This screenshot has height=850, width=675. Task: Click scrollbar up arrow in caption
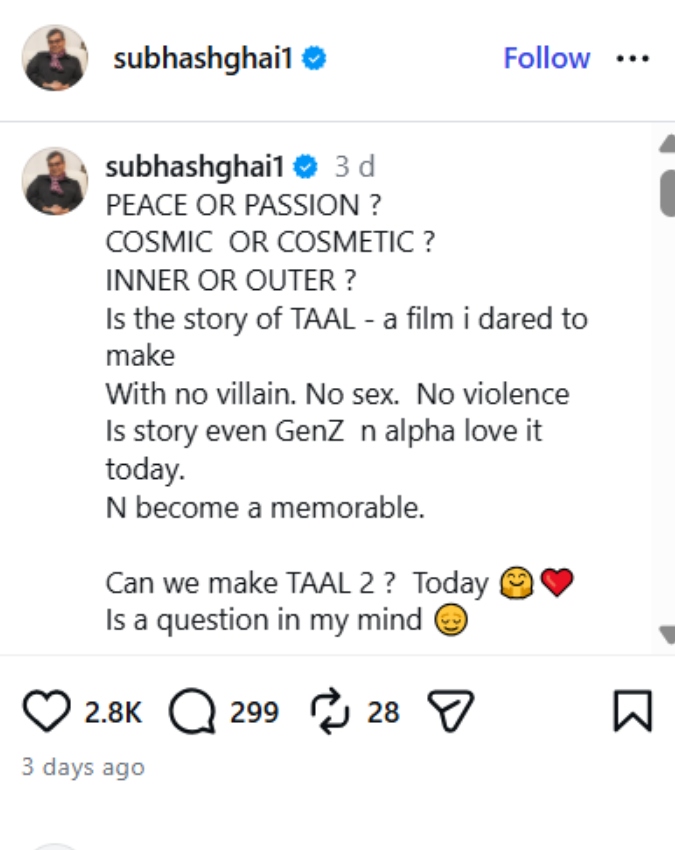coord(667,146)
